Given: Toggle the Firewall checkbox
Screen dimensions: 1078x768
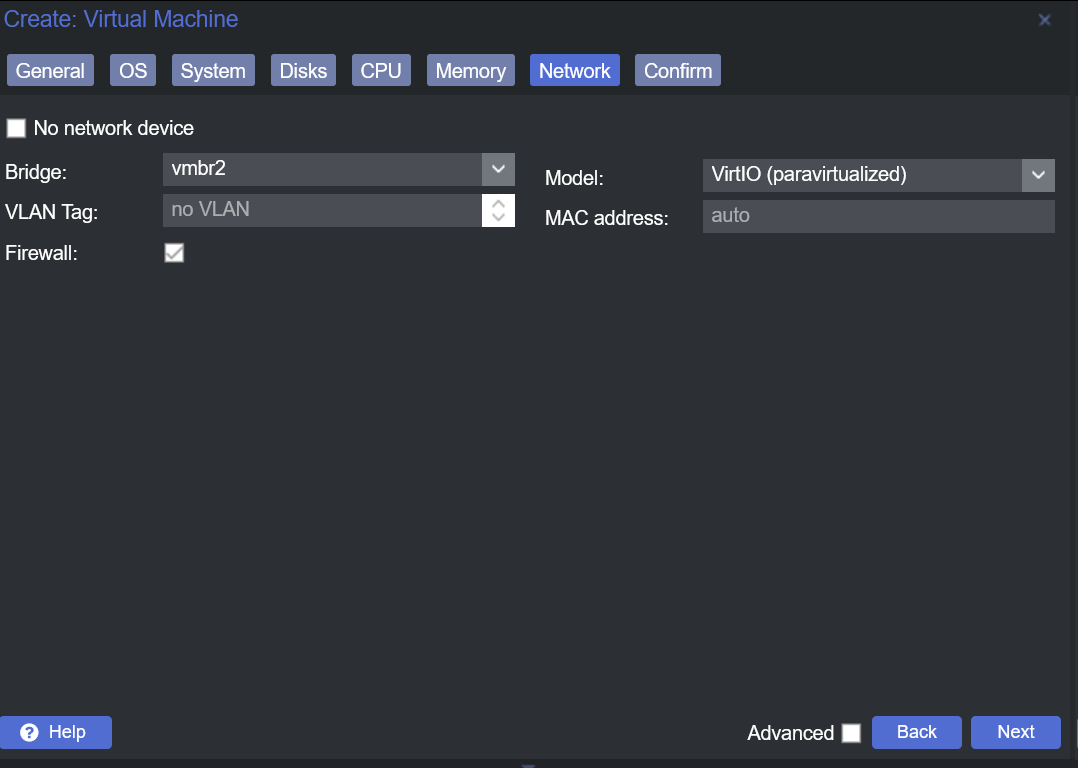Looking at the screenshot, I should click(x=174, y=253).
